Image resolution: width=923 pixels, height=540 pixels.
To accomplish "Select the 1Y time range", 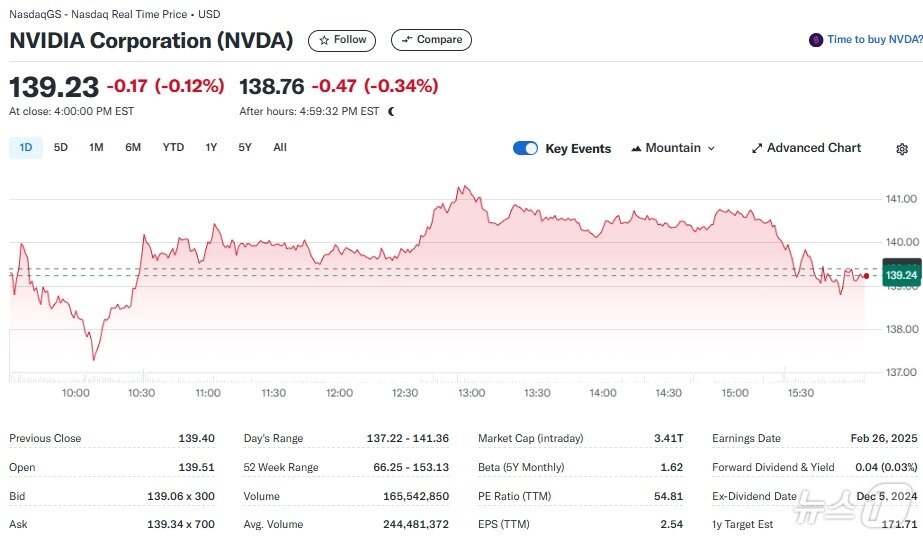I will click(211, 148).
